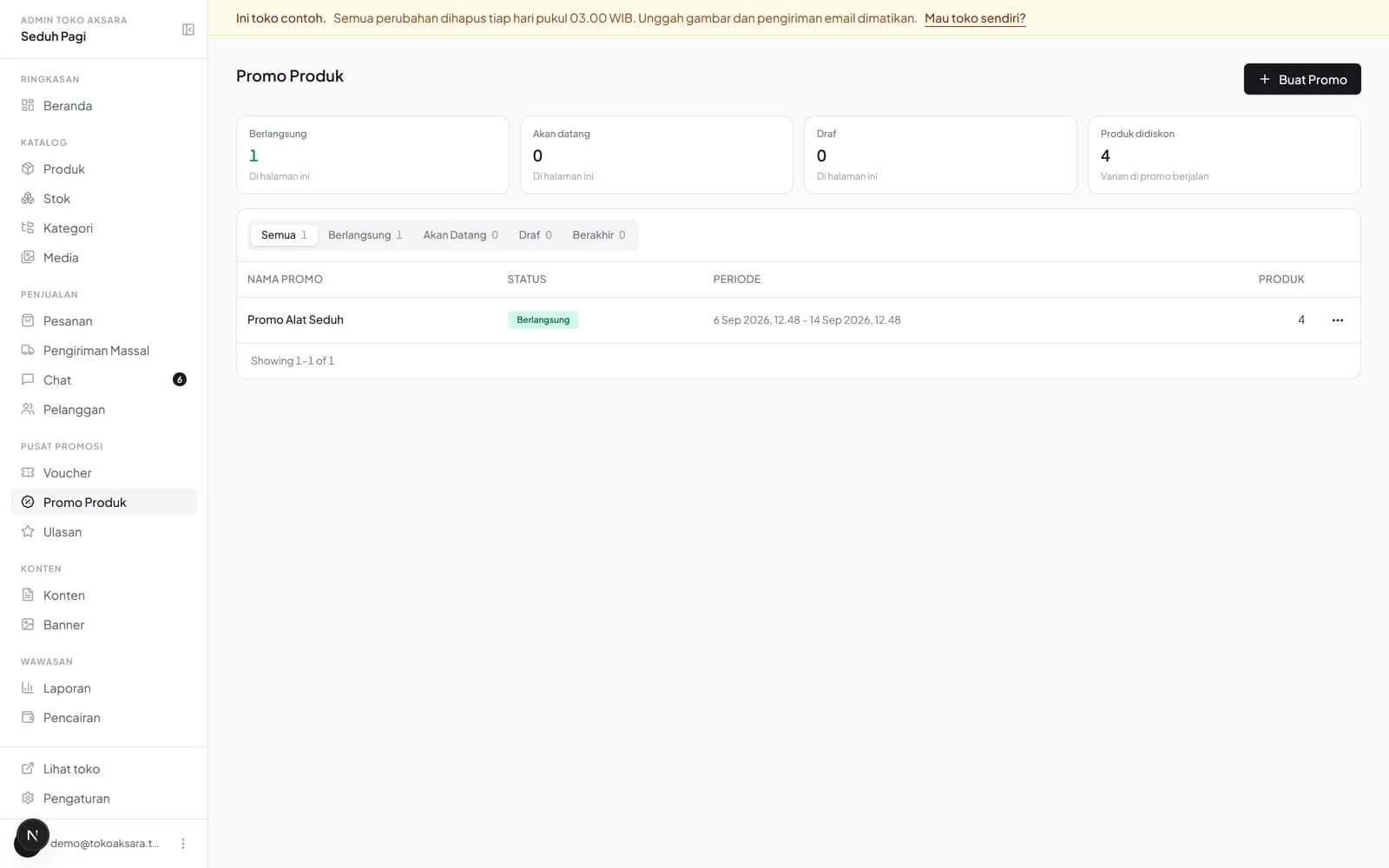Screen dimensions: 1389x868
Task: Click the Voucher ticket icon
Action: pos(28,472)
